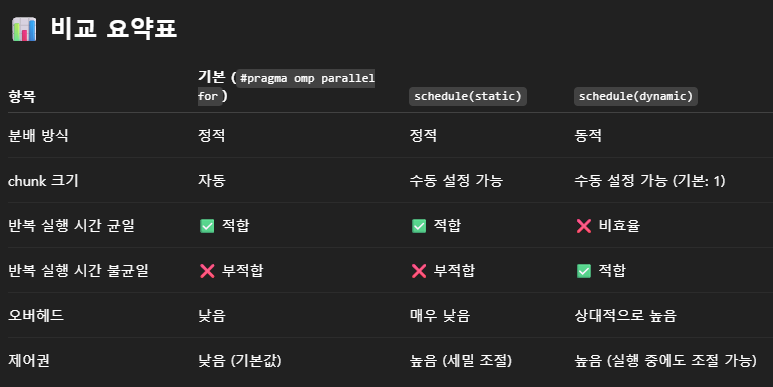This screenshot has height=387, width=773.
Task: Click green check icon in 기본 column 균일 row
Action: click(x=207, y=226)
